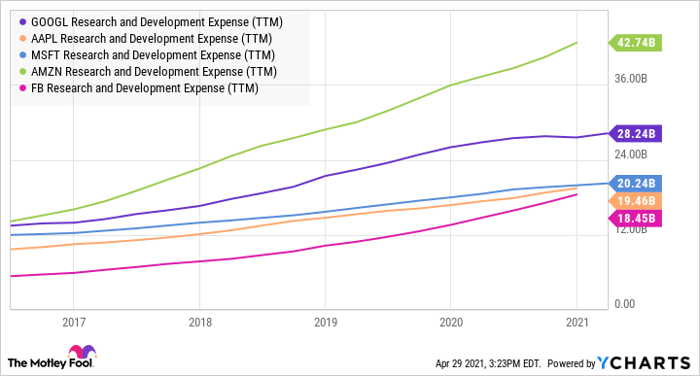Click the 2019 x-axis label
This screenshot has height=376, width=700.
click(325, 322)
